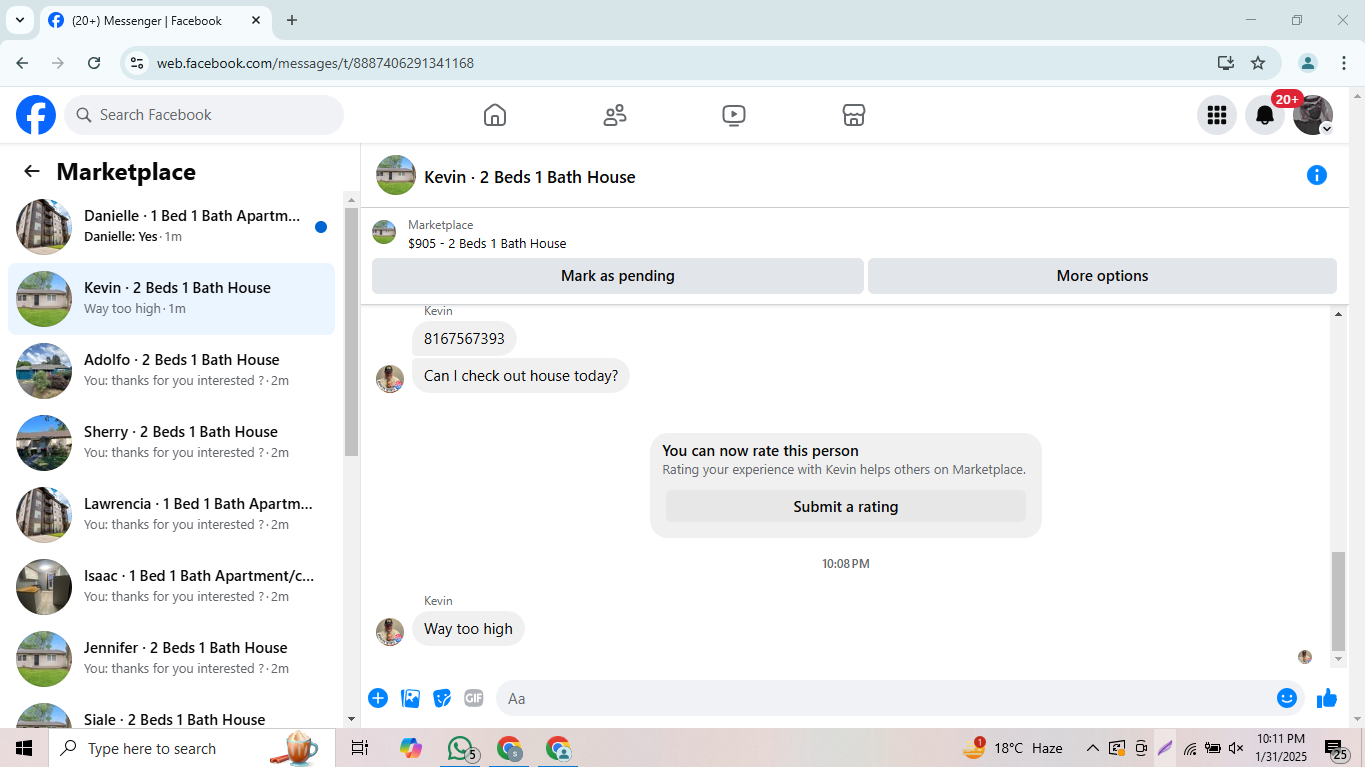The width and height of the screenshot is (1365, 767).
Task: Open conversation information icon
Action: point(1317,175)
